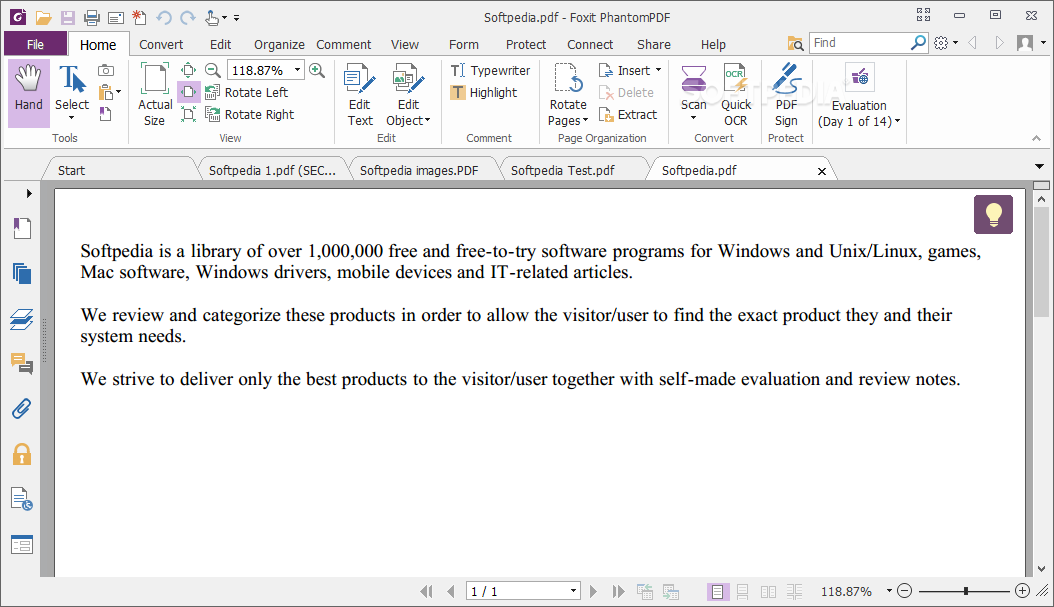Open search settings gear dropdown

[x=946, y=43]
